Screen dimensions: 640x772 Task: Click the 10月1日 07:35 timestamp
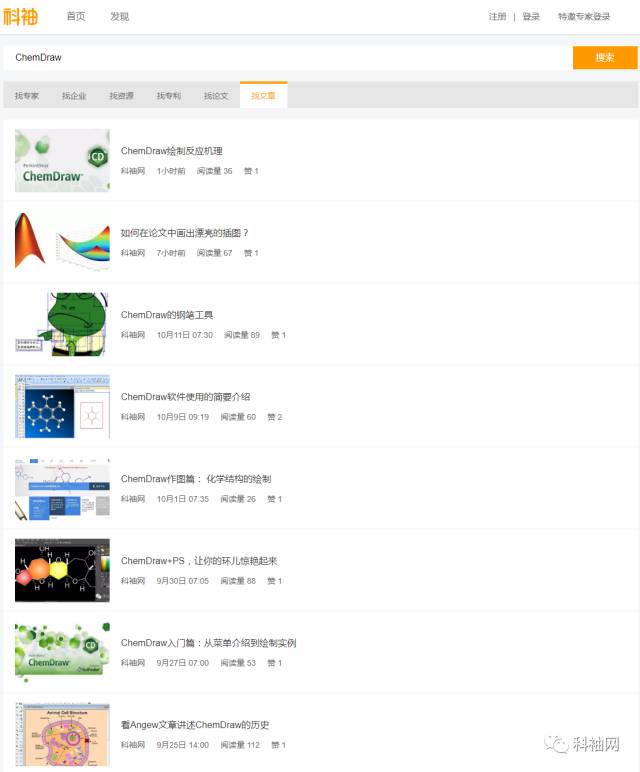[x=183, y=499]
